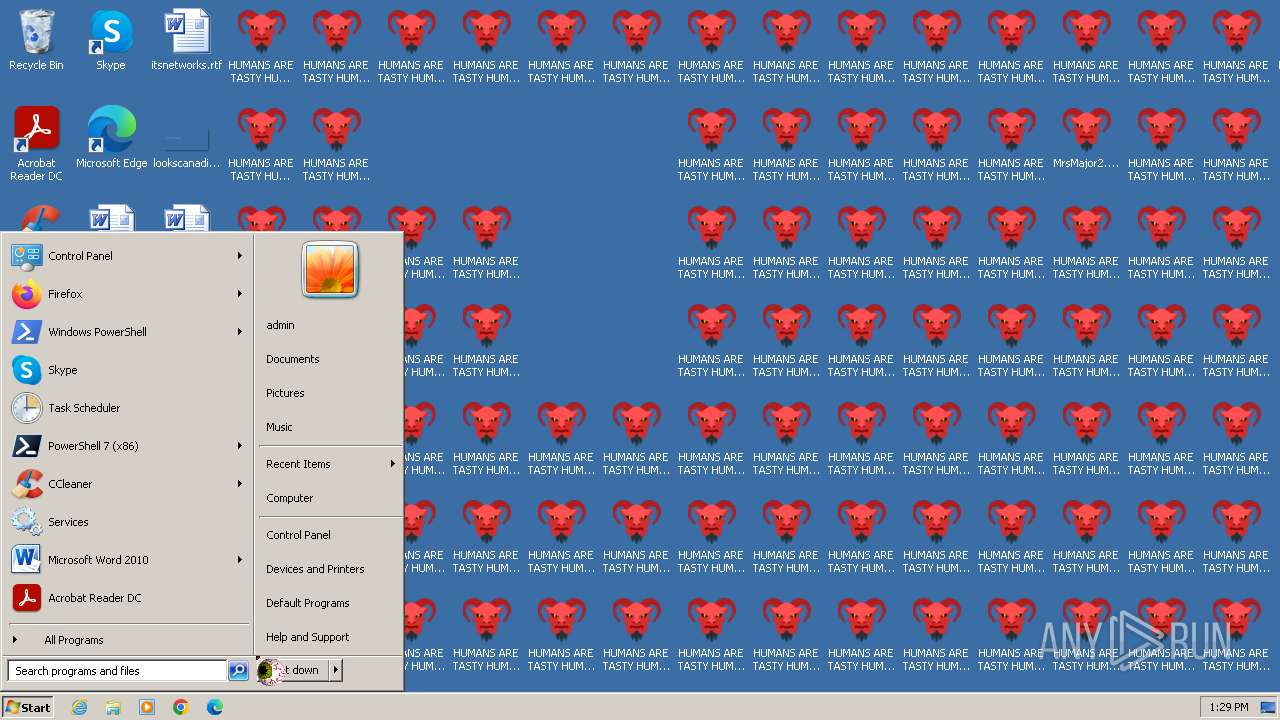Open File Explorer from taskbar
Screen dimensions: 1280x720
click(113, 707)
